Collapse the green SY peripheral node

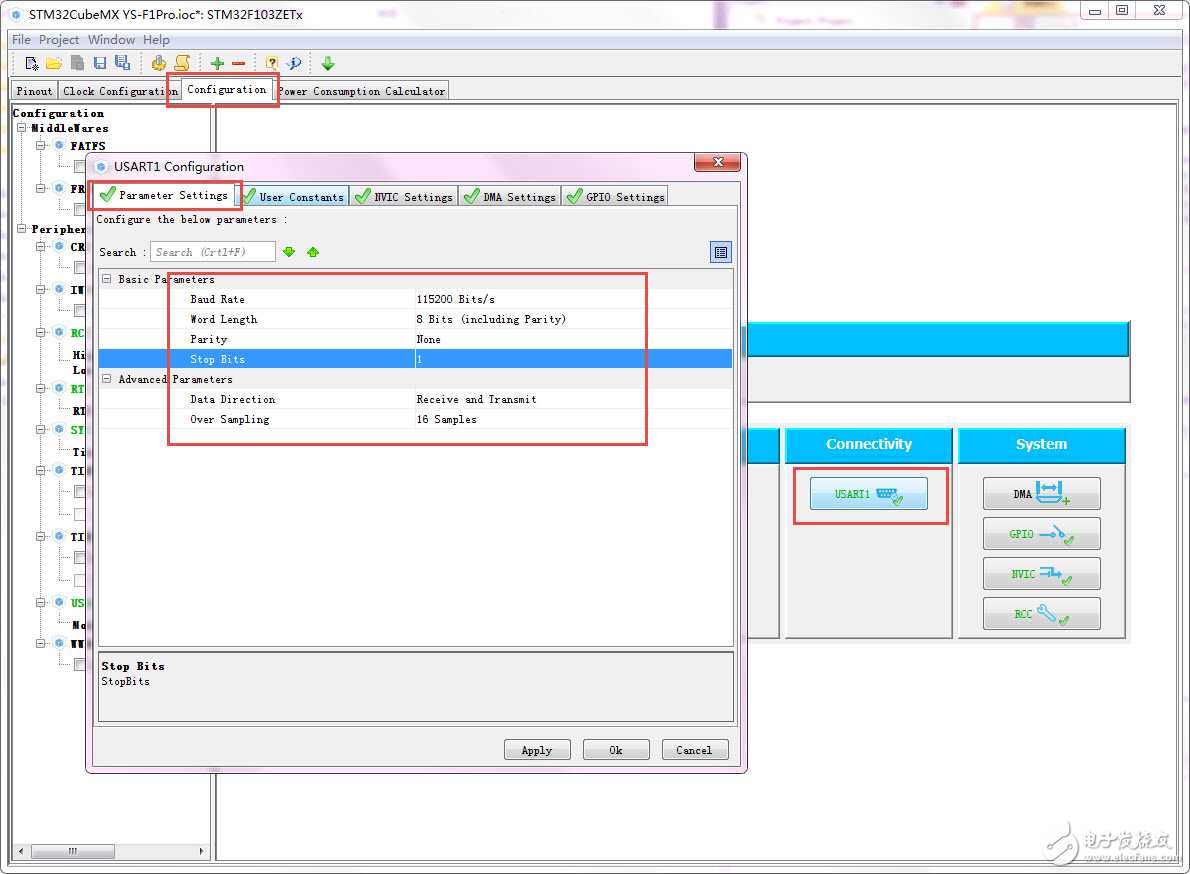(41, 429)
